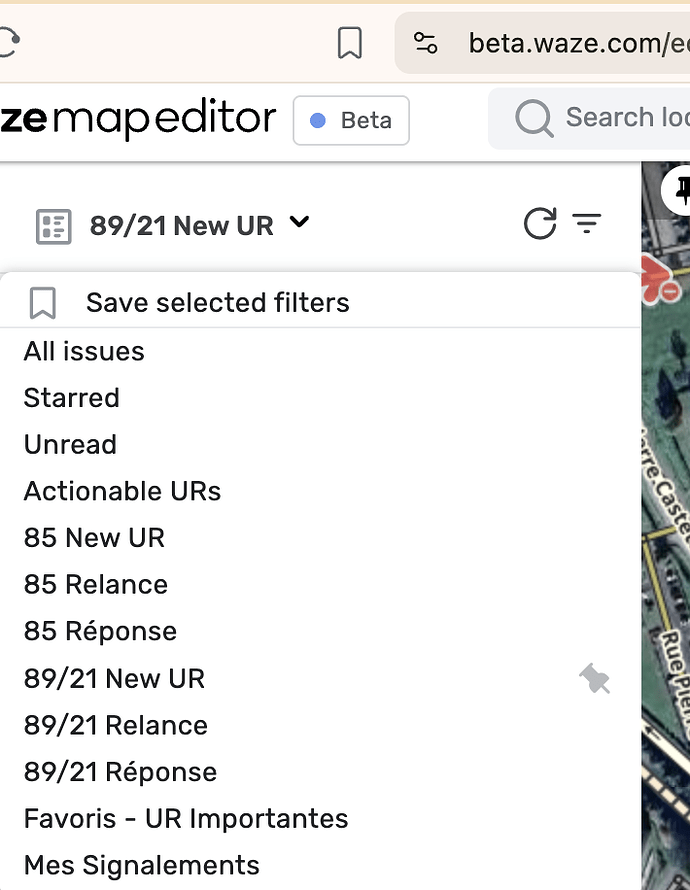Click the issue list panel icon

click(53, 226)
